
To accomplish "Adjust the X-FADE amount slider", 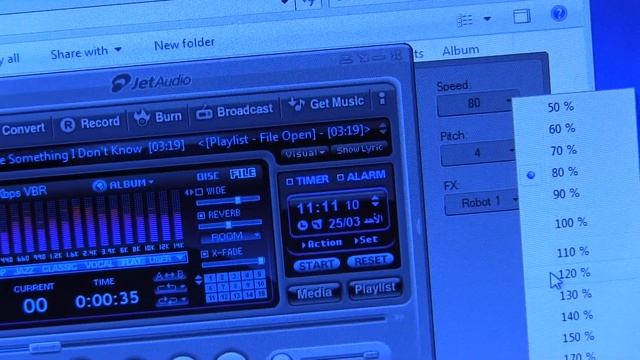I will click(233, 262).
